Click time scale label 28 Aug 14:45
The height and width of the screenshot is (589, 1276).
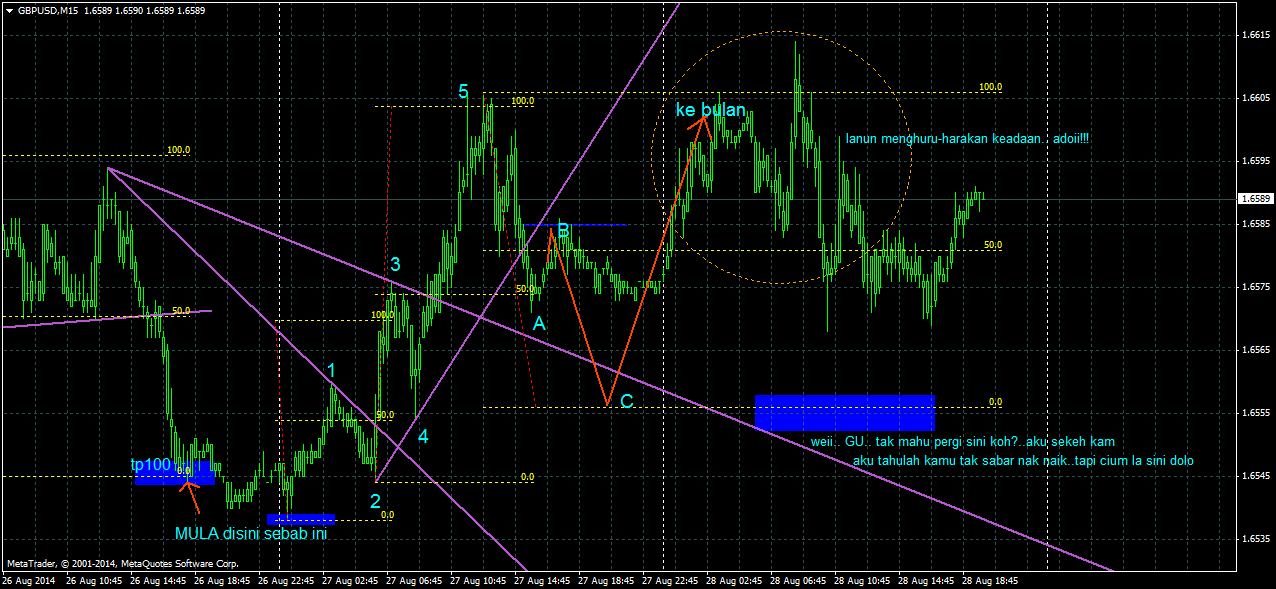(x=928, y=580)
